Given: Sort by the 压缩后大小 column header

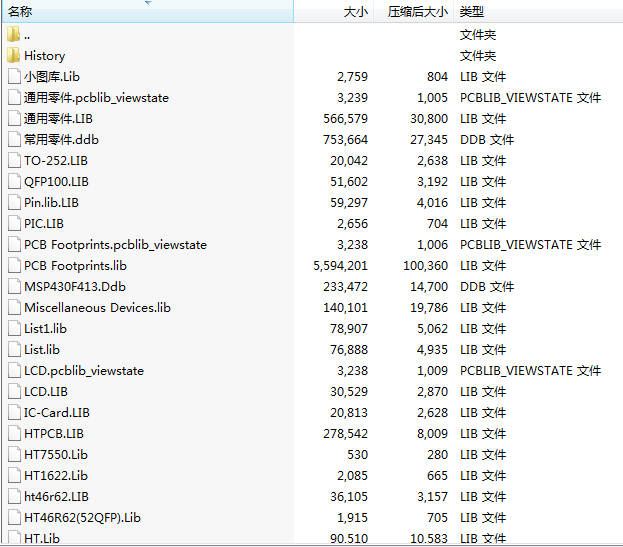Looking at the screenshot, I should [x=414, y=12].
